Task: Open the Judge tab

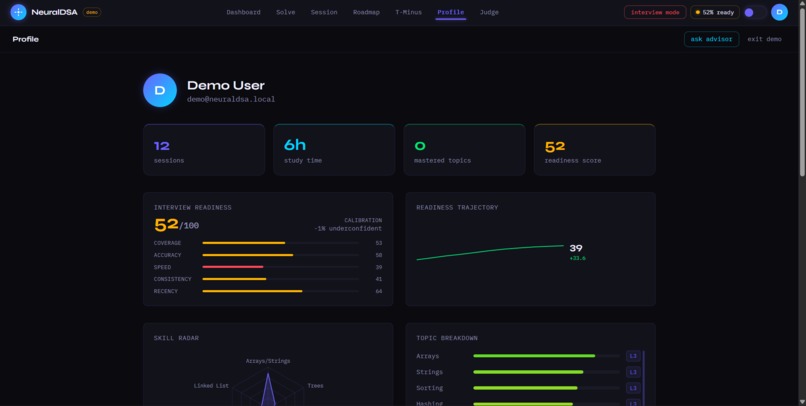Action: pos(489,12)
